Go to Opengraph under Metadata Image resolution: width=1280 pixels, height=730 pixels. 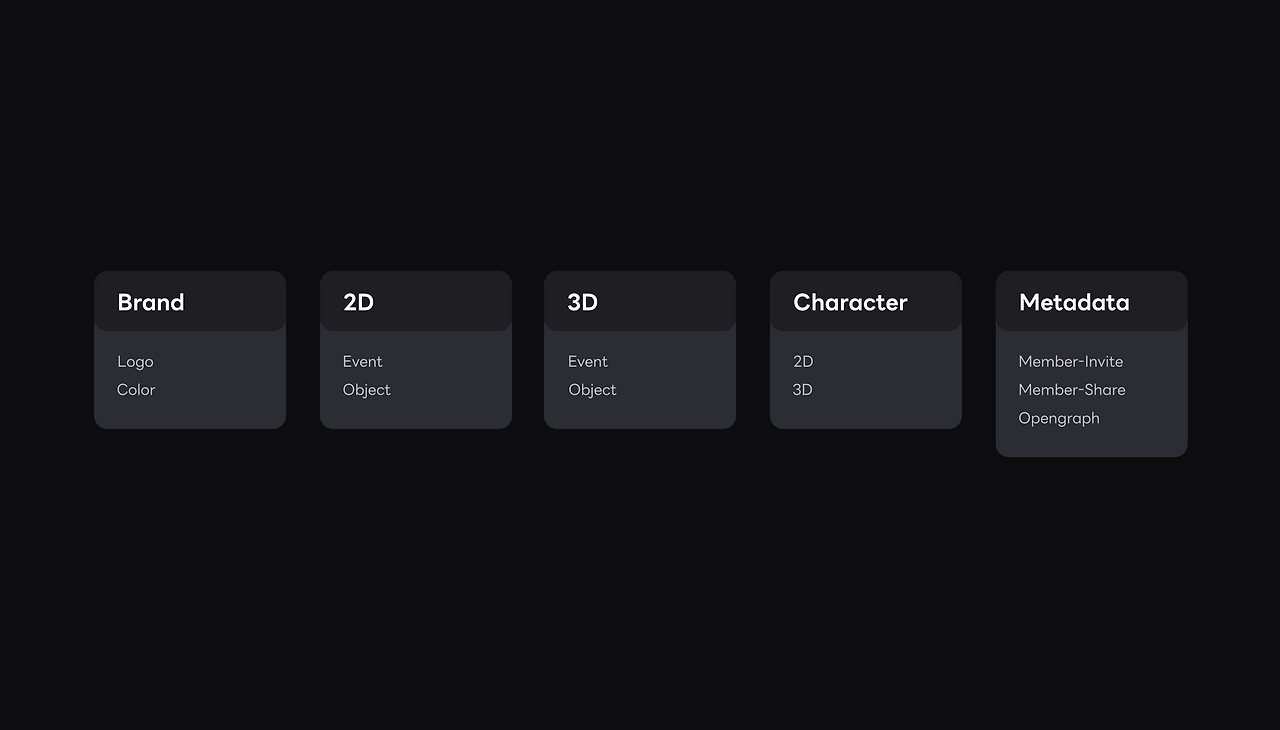(x=1058, y=418)
